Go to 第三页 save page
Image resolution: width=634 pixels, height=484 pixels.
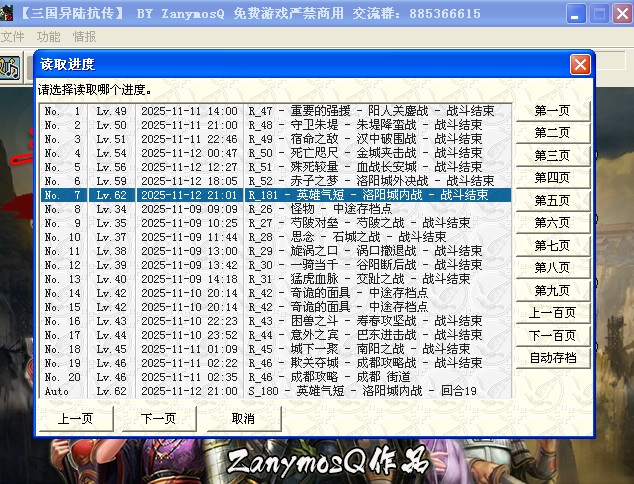click(552, 155)
